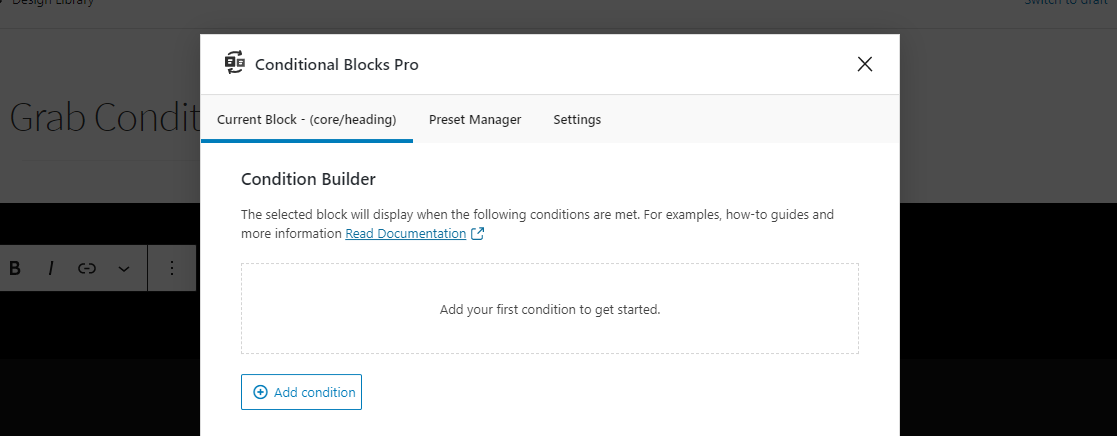This screenshot has width=1117, height=436.
Task: Click the Conditional Blocks Pro dialog title
Action: pos(337,64)
